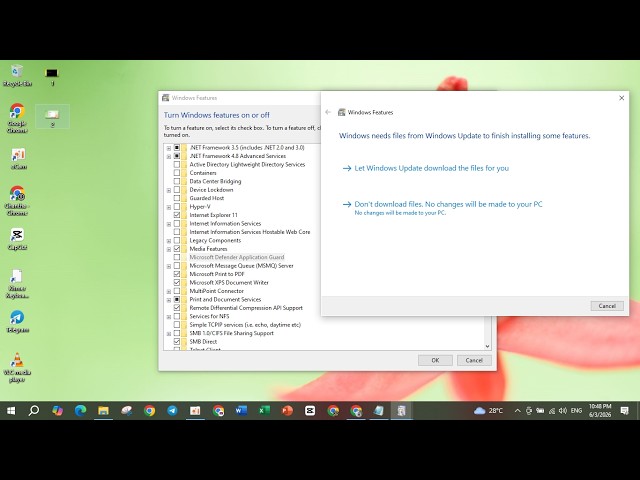Open the CapCut desktop shortcut
640x480 pixels.
[x=17, y=239]
